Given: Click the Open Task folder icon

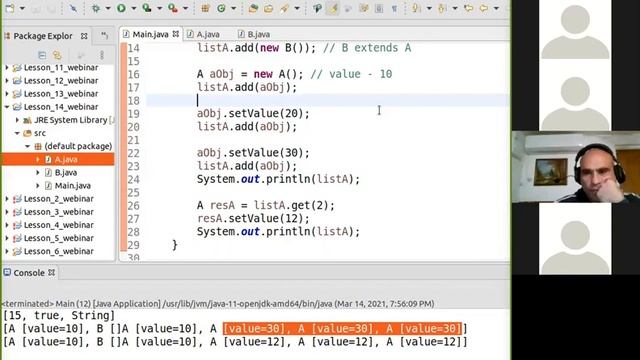Looking at the screenshot, I should click(x=268, y=8).
